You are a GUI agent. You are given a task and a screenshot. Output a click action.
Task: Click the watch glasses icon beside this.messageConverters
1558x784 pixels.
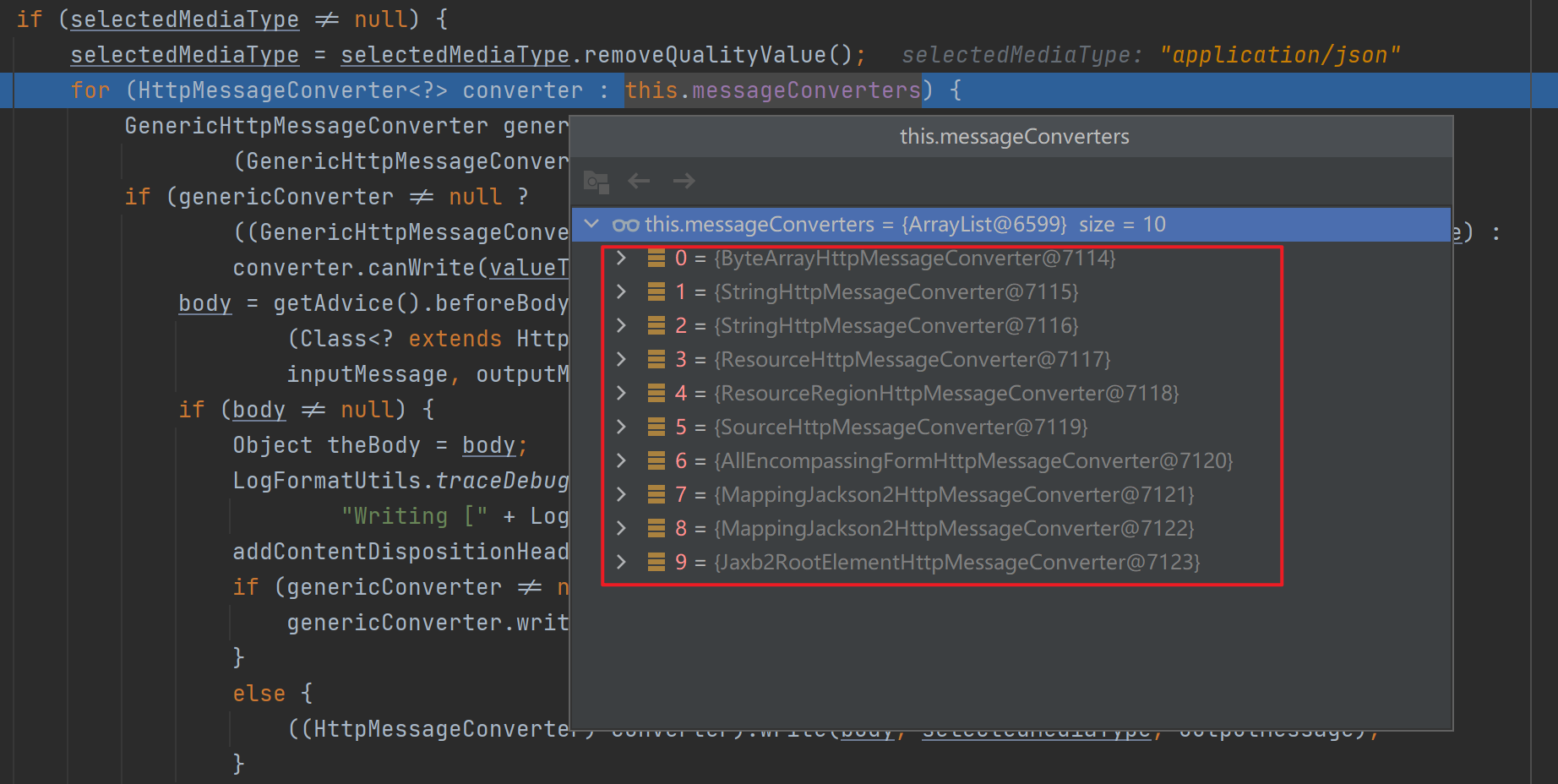[625, 225]
